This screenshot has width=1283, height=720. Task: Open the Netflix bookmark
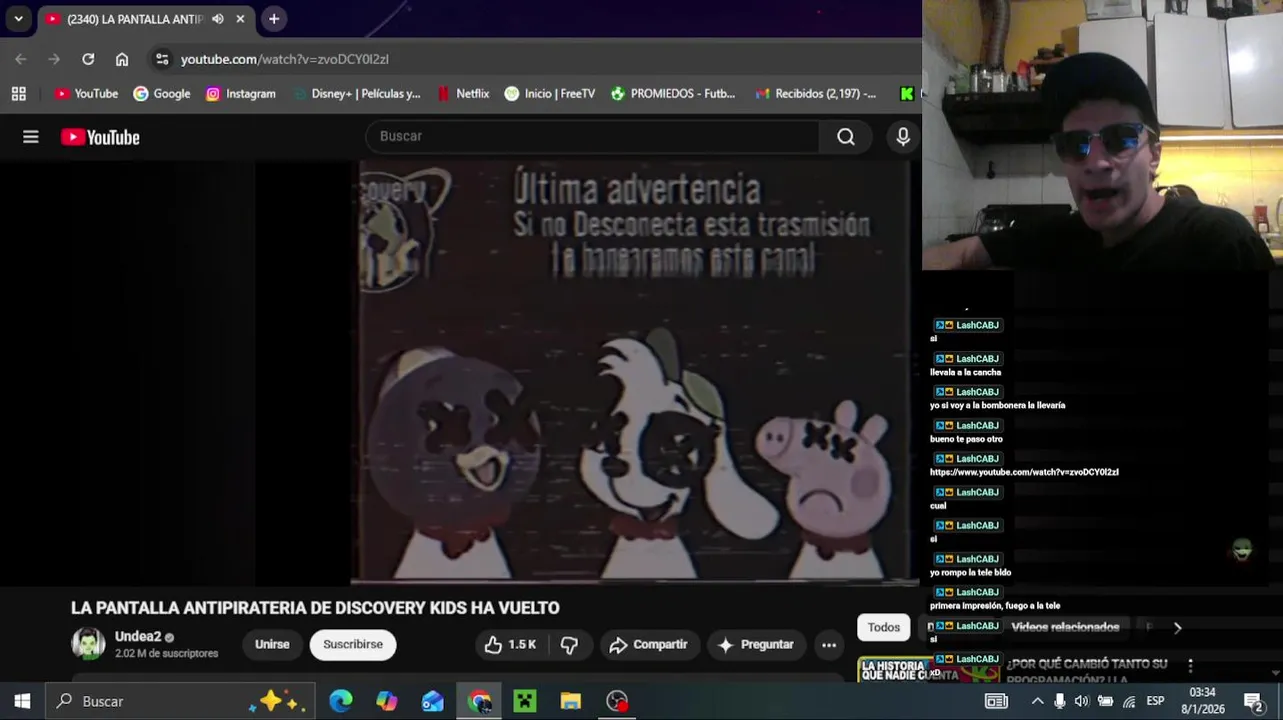coord(463,93)
